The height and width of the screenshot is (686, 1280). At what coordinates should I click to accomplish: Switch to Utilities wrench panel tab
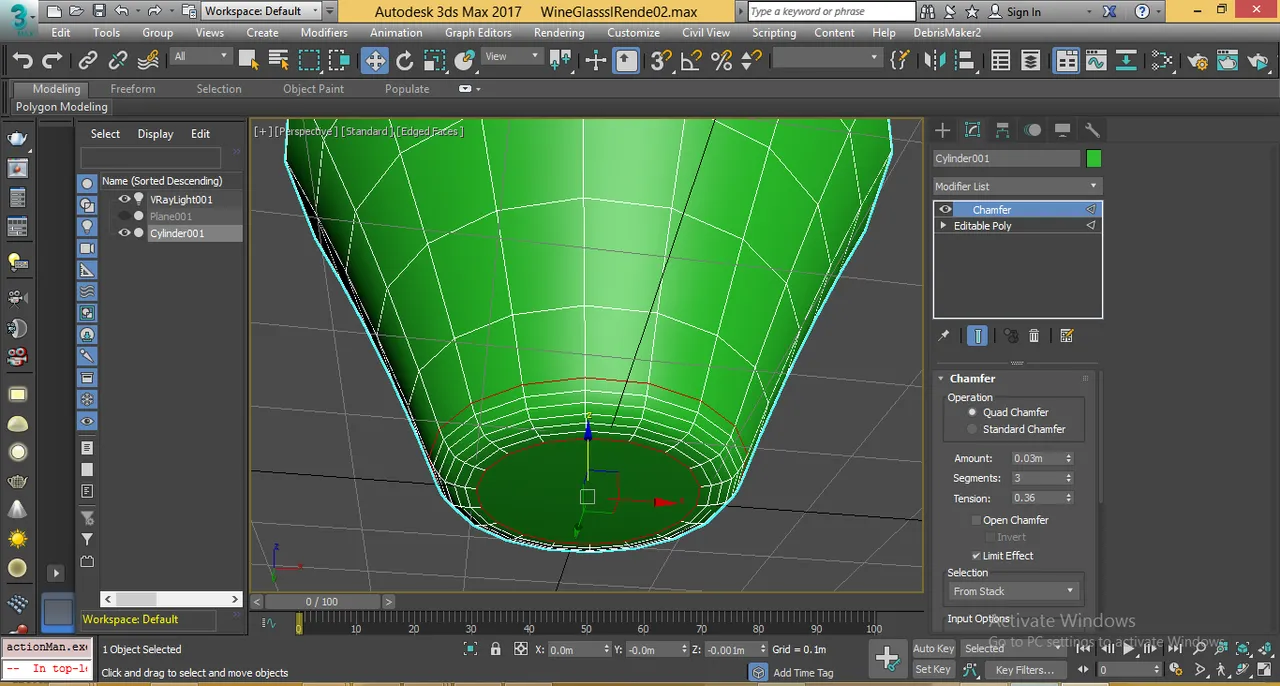click(1092, 130)
